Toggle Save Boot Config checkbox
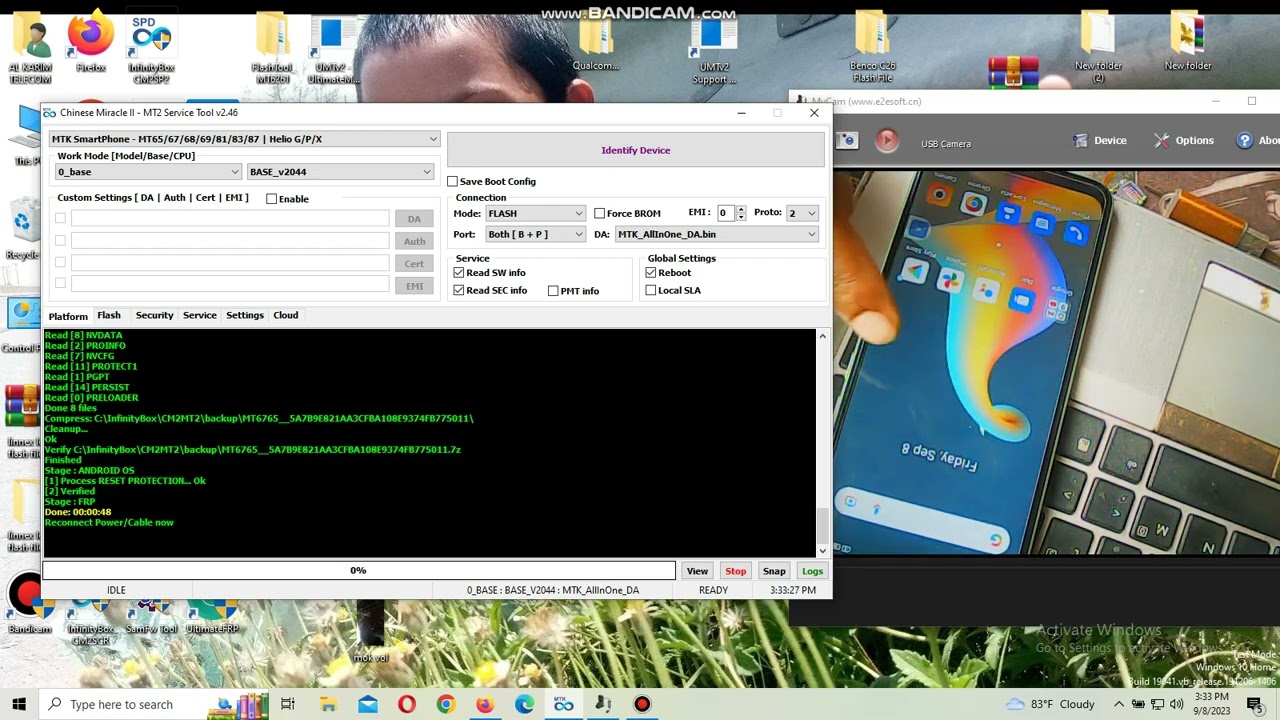 coord(453,181)
